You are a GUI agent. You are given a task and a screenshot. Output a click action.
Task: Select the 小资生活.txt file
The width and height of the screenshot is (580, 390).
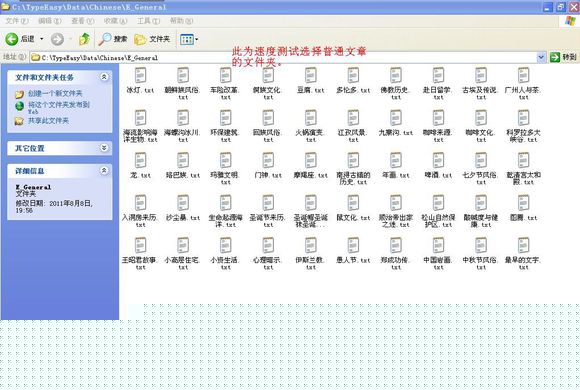tap(225, 254)
